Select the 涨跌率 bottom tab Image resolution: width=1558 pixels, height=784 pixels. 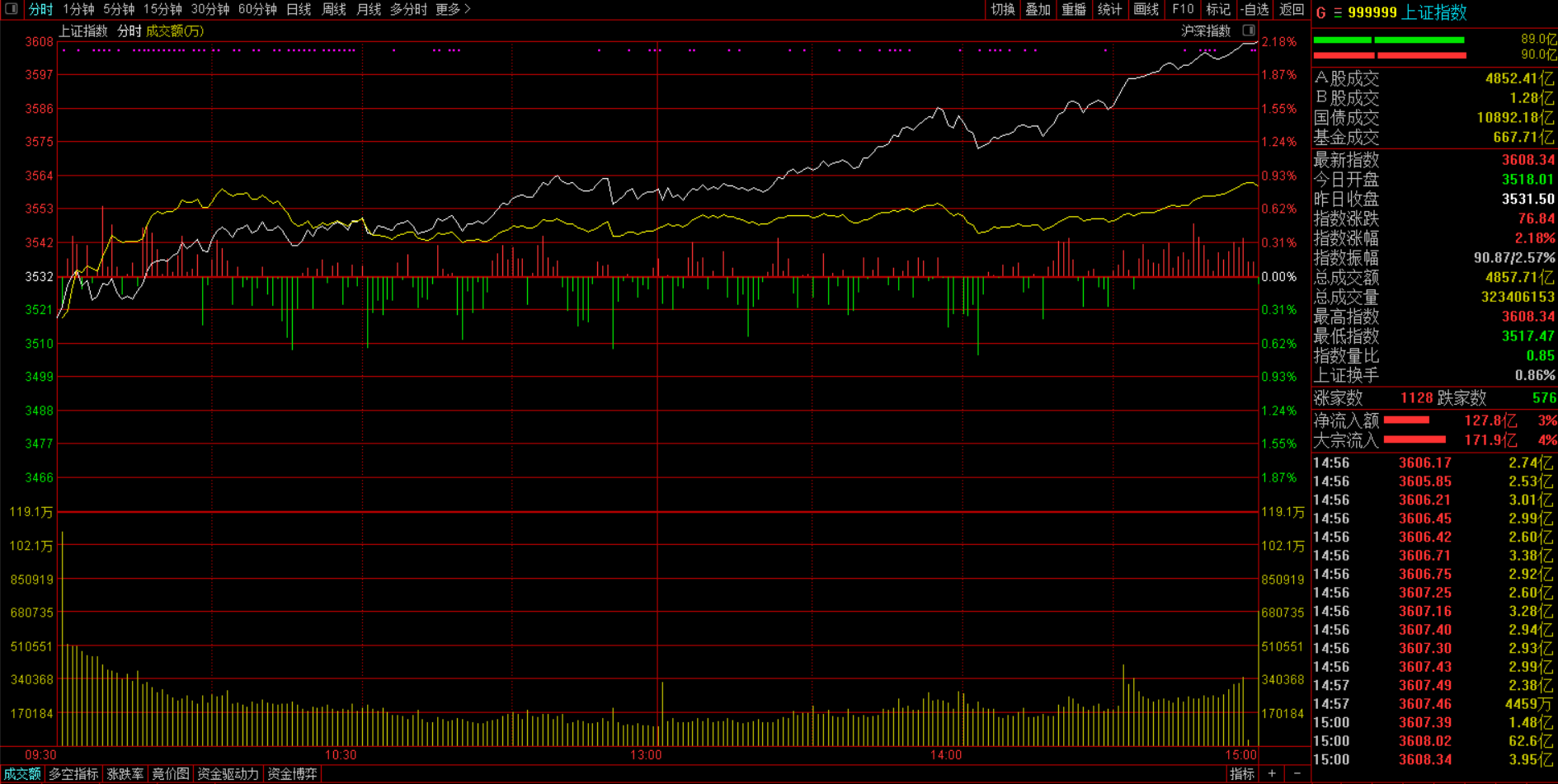pos(125,774)
